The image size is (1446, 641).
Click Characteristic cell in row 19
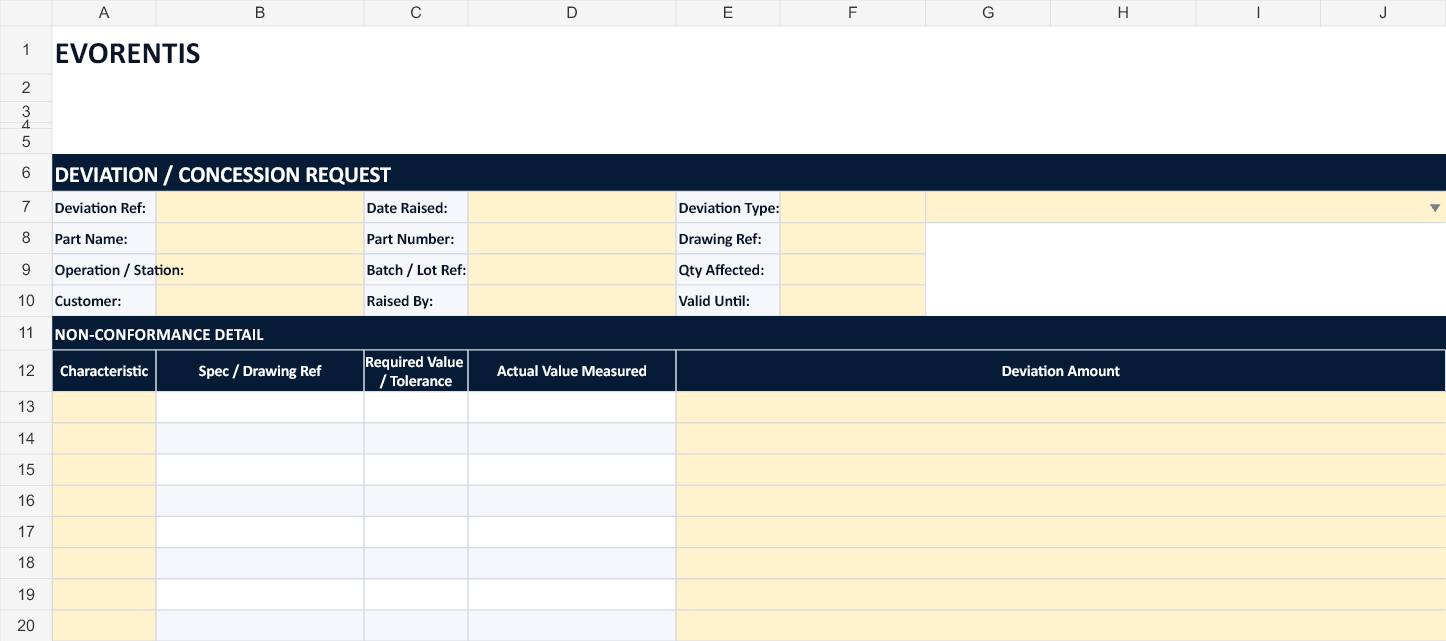pos(104,594)
